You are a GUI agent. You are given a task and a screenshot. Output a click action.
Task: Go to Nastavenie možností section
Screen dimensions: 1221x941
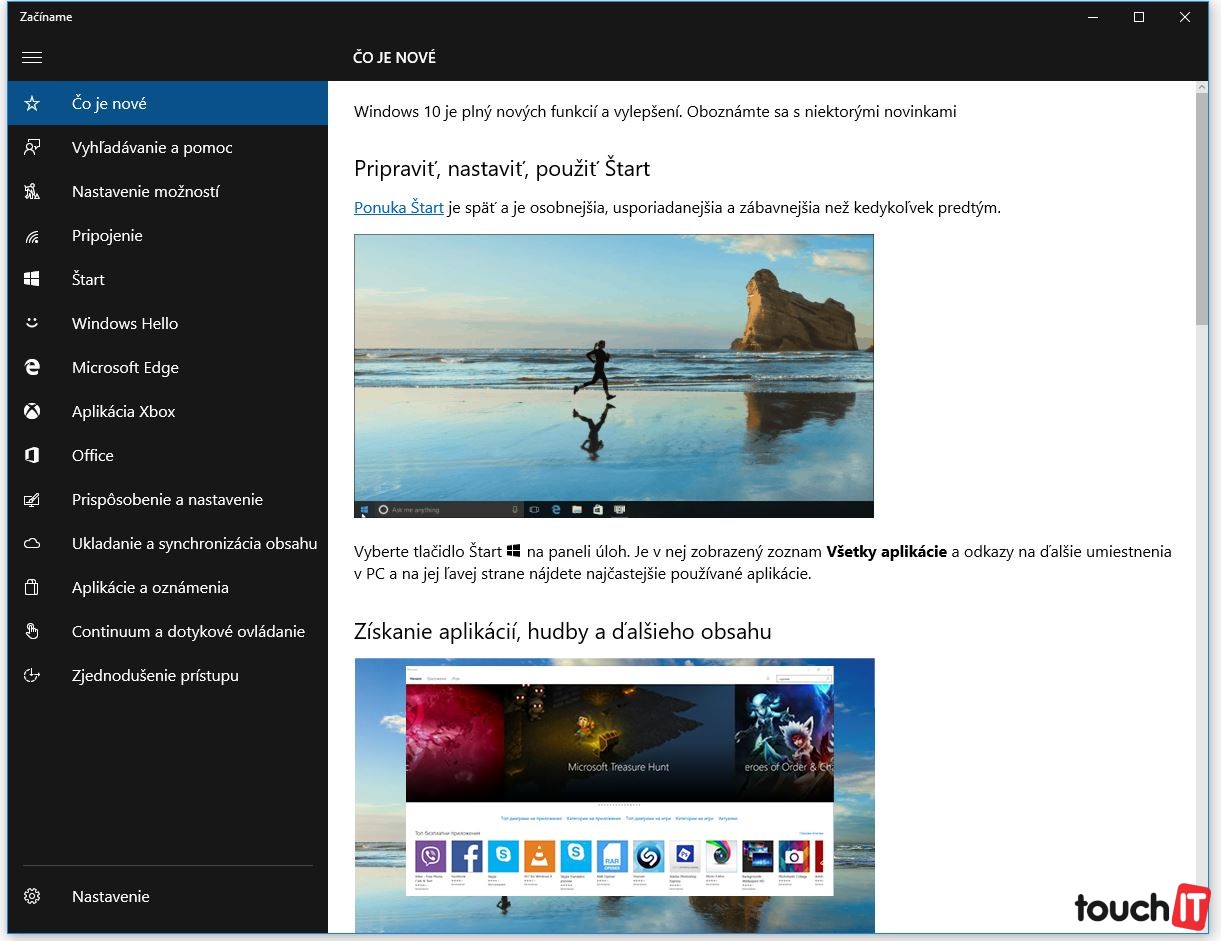coord(145,192)
